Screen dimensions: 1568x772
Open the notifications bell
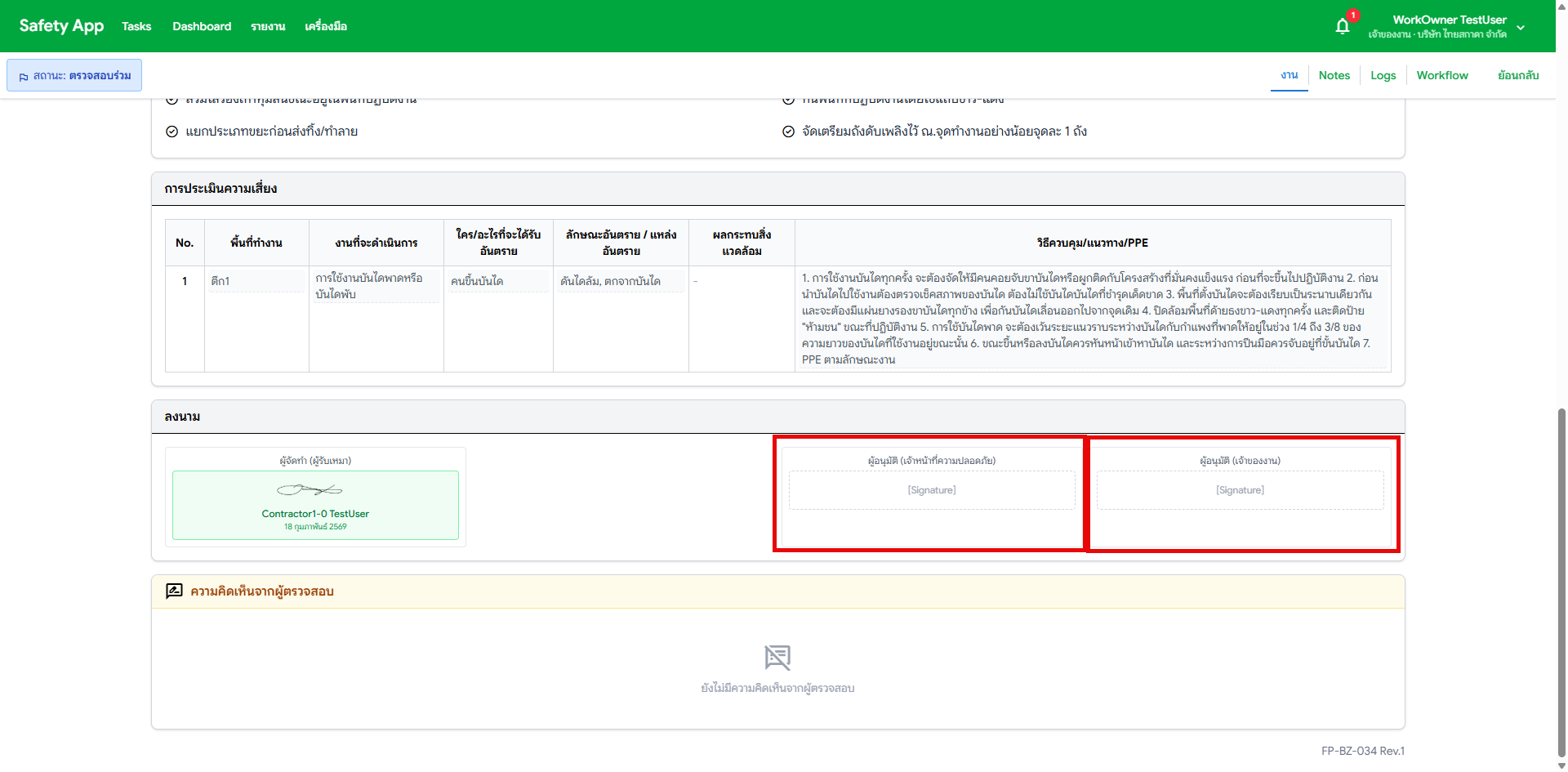(x=1342, y=26)
